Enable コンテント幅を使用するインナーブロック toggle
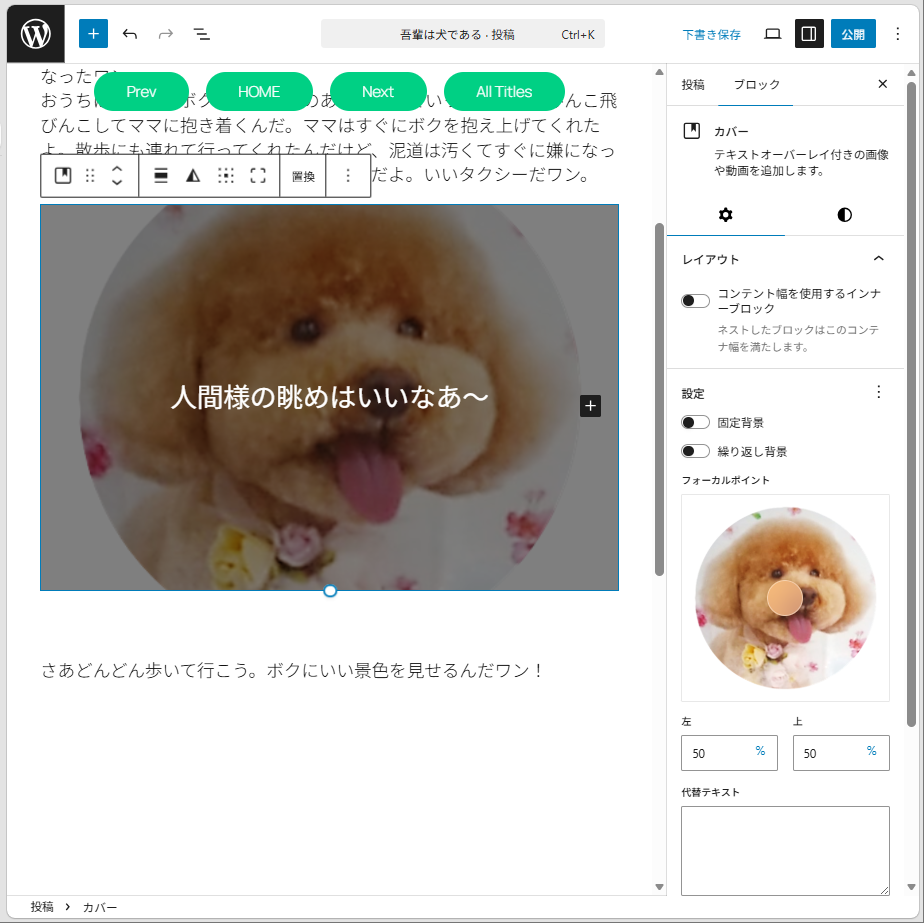This screenshot has height=923, width=924. click(x=695, y=301)
